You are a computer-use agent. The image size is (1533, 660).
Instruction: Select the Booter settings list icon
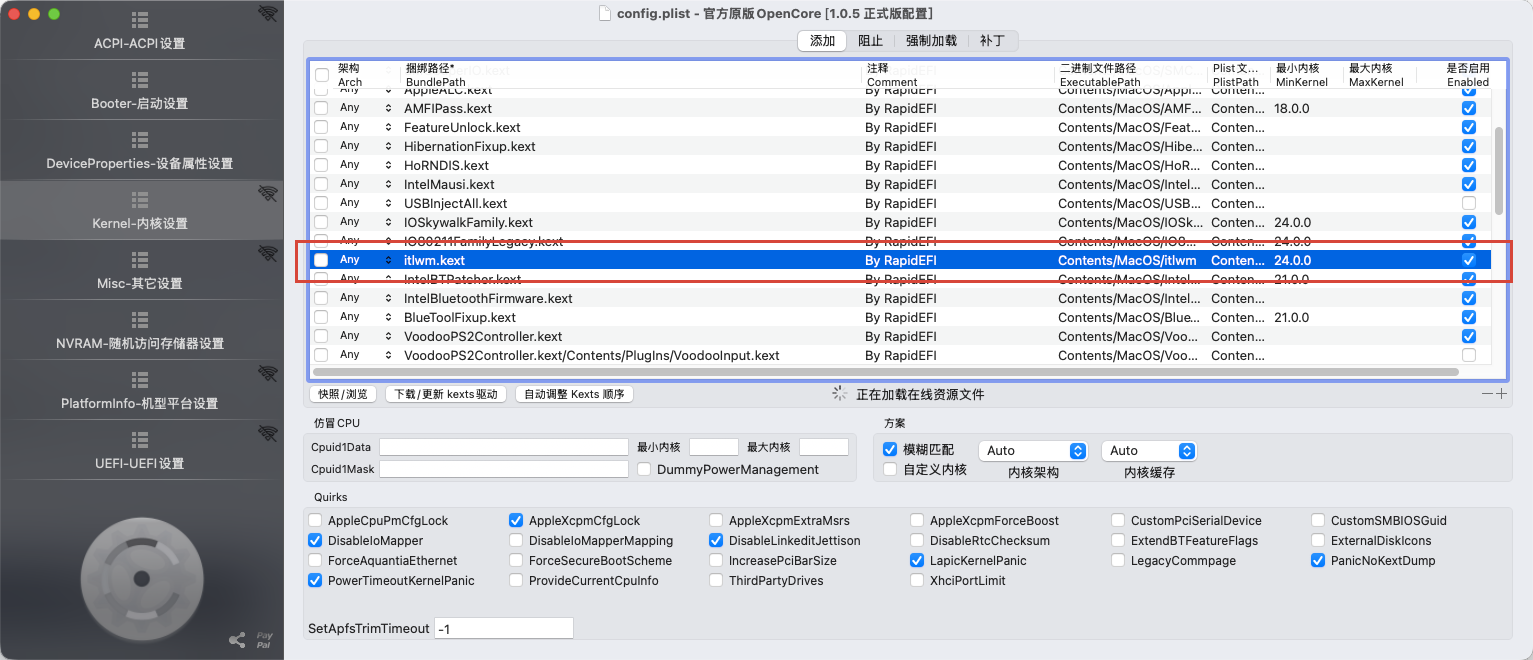click(x=140, y=80)
